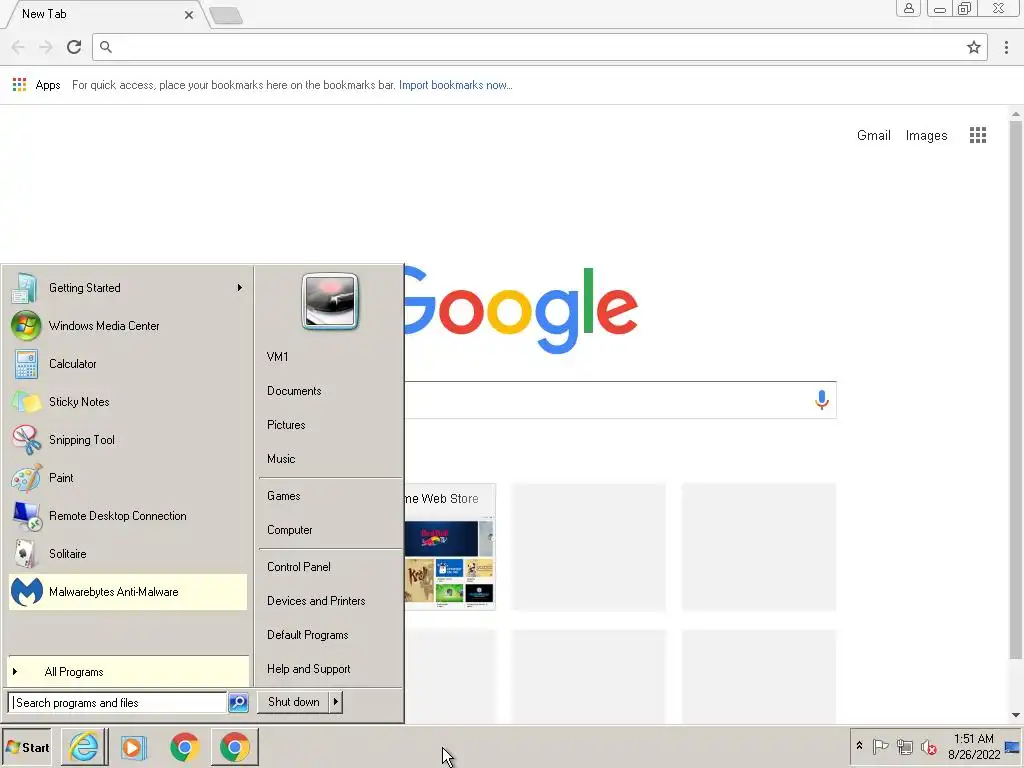
Task: Click Import bookmarks now link
Action: click(x=455, y=85)
